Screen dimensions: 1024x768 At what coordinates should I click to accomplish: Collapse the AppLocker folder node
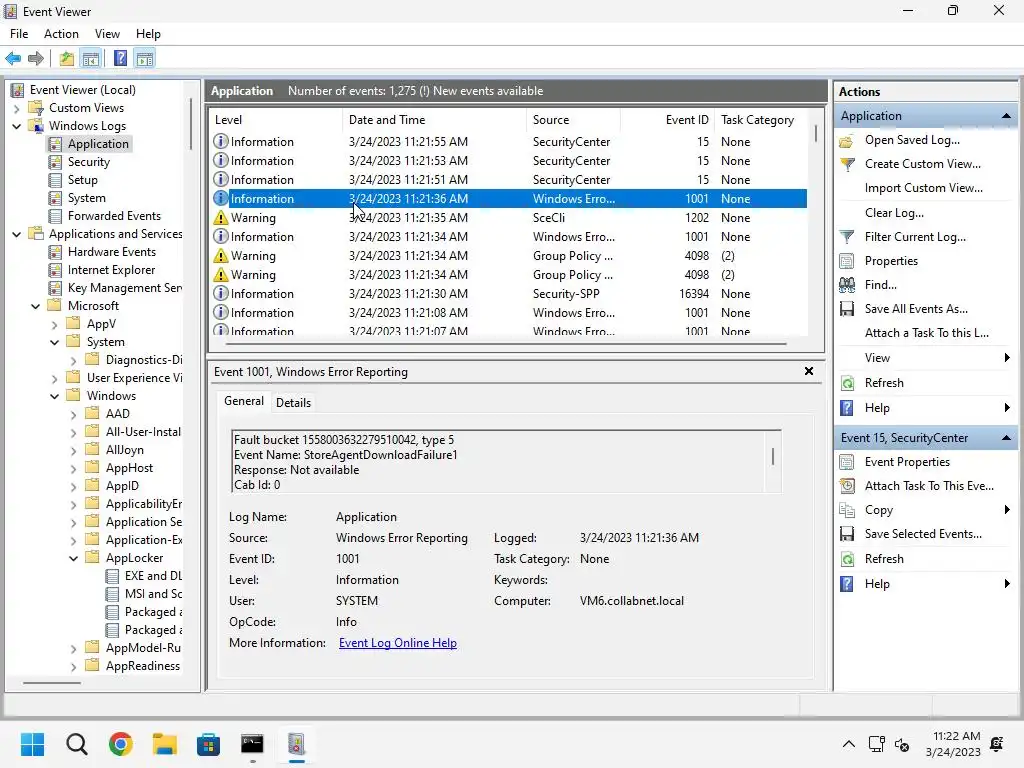coord(74,558)
